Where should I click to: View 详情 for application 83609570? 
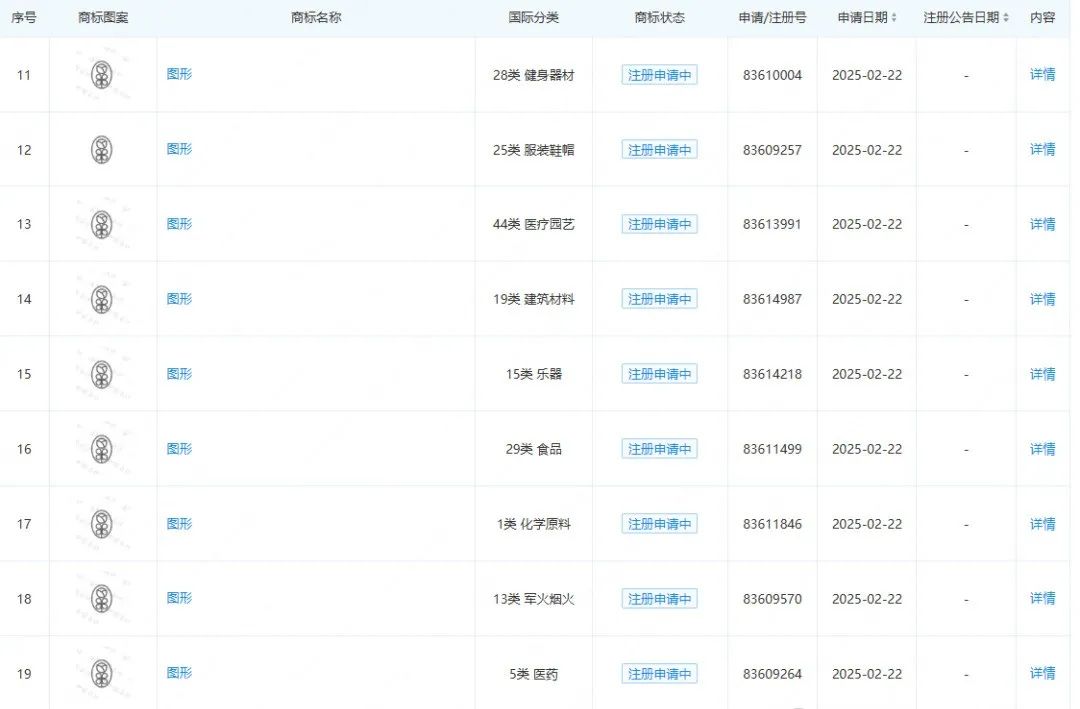pos(1042,598)
